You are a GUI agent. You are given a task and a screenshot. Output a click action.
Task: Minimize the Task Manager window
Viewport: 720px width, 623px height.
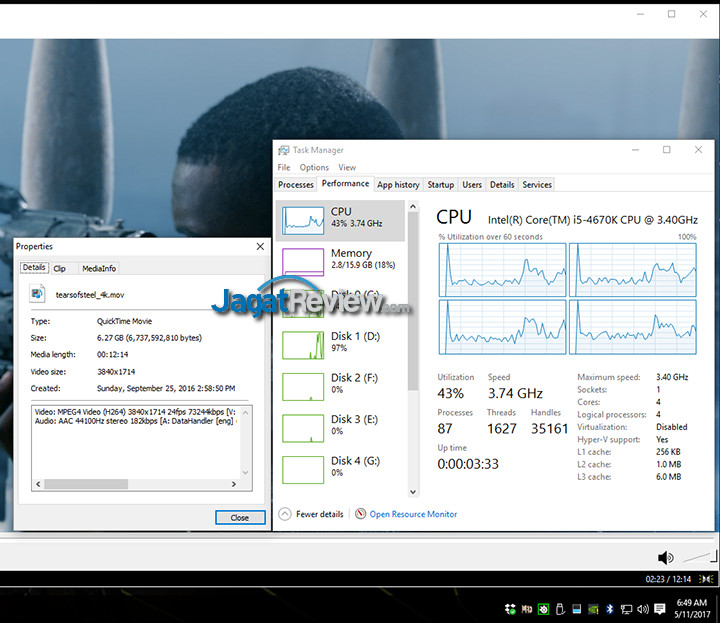(636, 150)
